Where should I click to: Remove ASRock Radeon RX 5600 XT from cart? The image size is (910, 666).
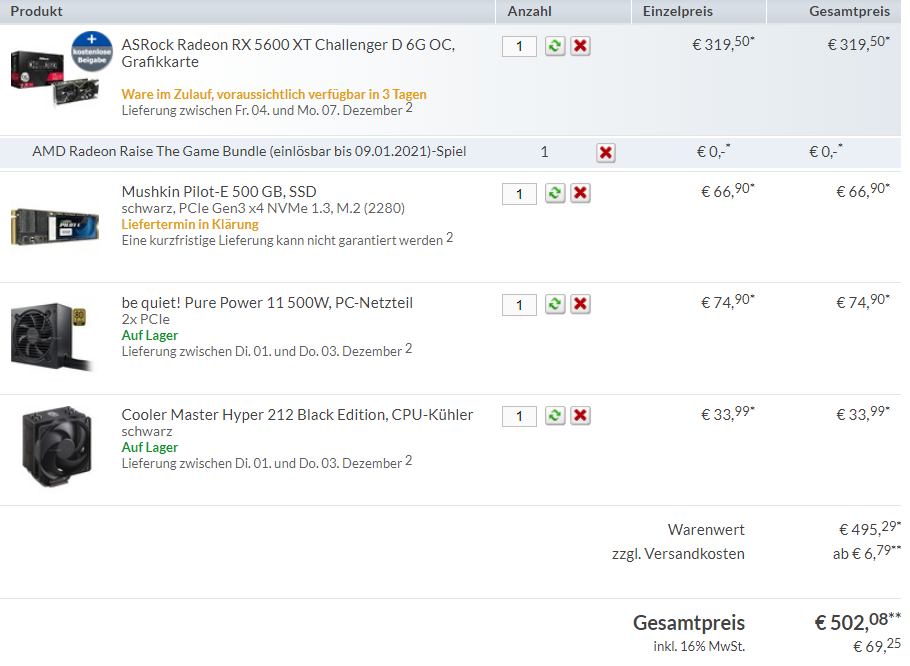[580, 46]
